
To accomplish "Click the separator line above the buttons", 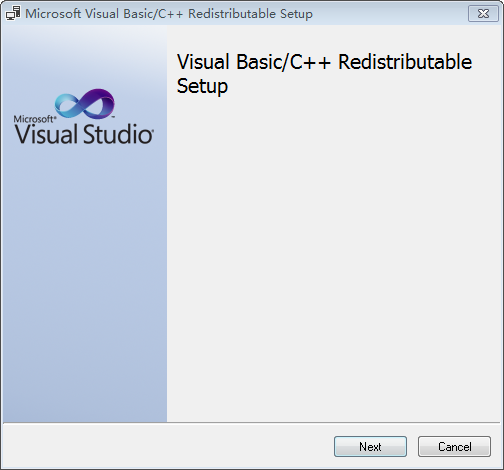I will pyautogui.click(x=252, y=423).
